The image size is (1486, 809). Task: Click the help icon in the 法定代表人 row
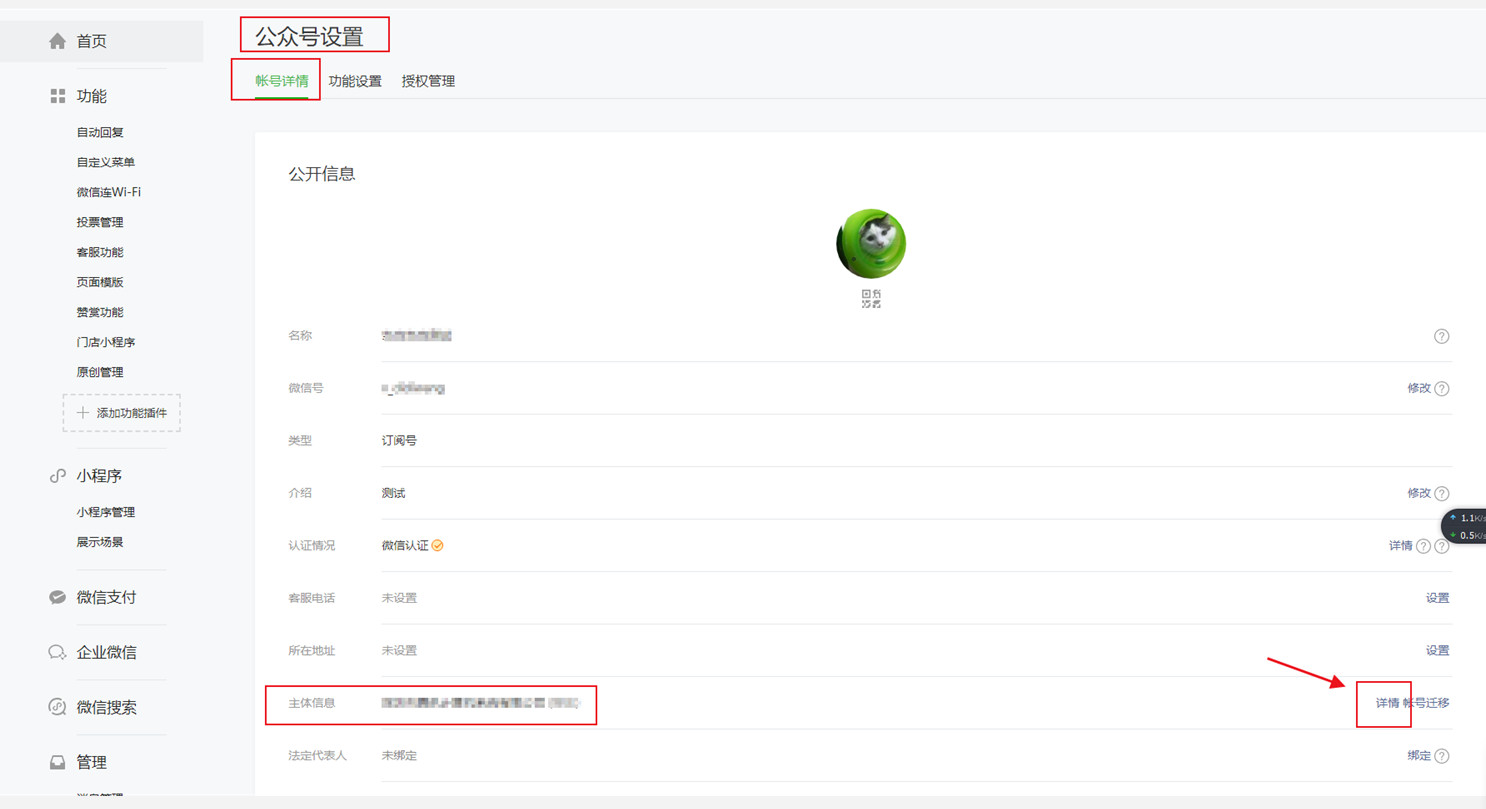(x=1441, y=756)
